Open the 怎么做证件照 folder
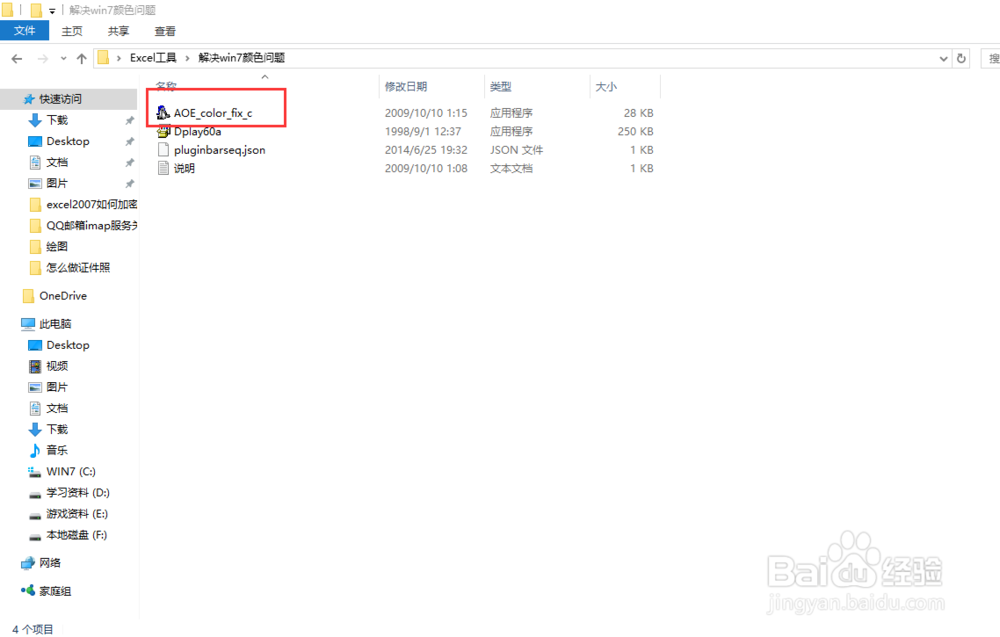1000x637 pixels. tap(78, 267)
